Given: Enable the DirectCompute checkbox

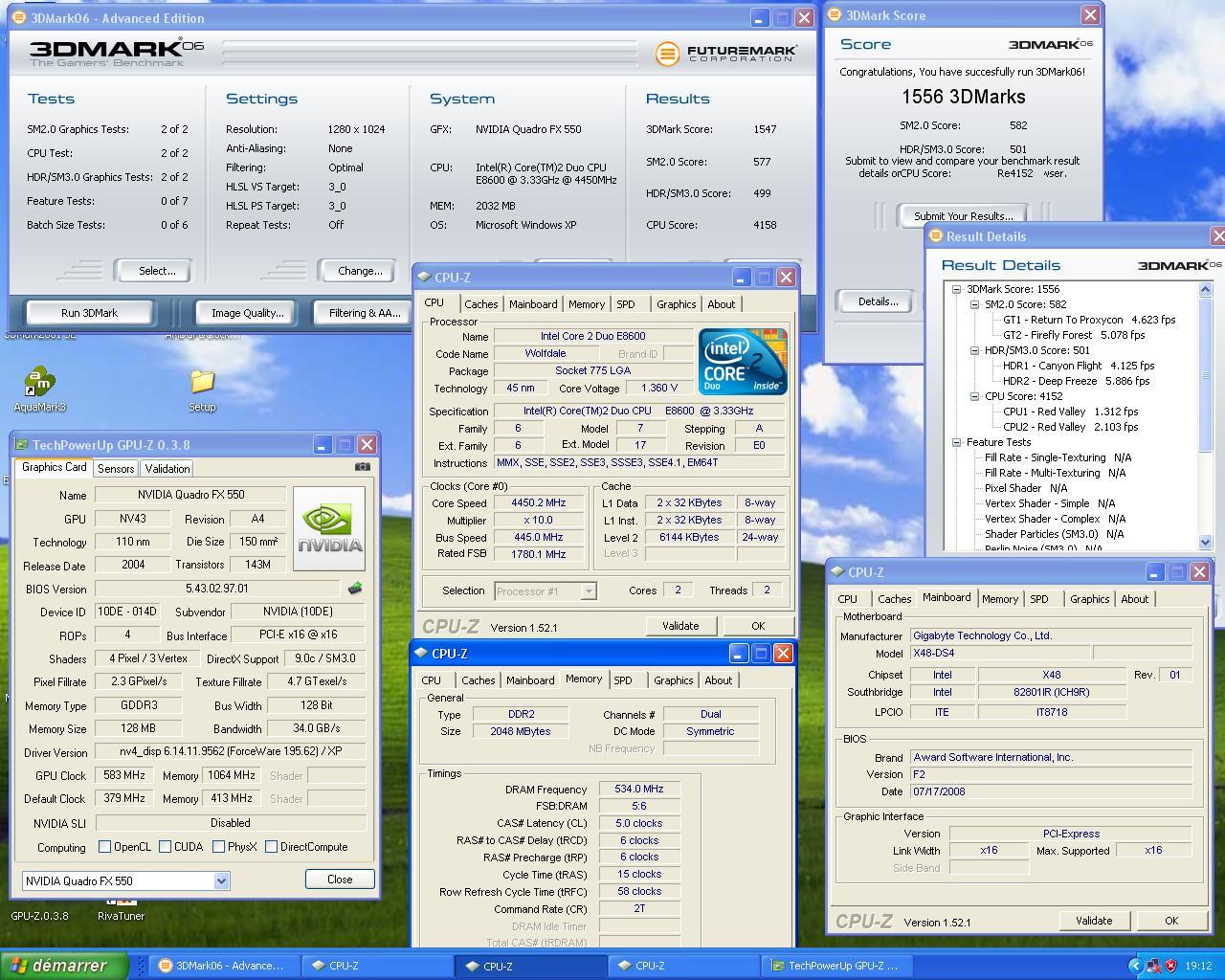Looking at the screenshot, I should point(272,847).
